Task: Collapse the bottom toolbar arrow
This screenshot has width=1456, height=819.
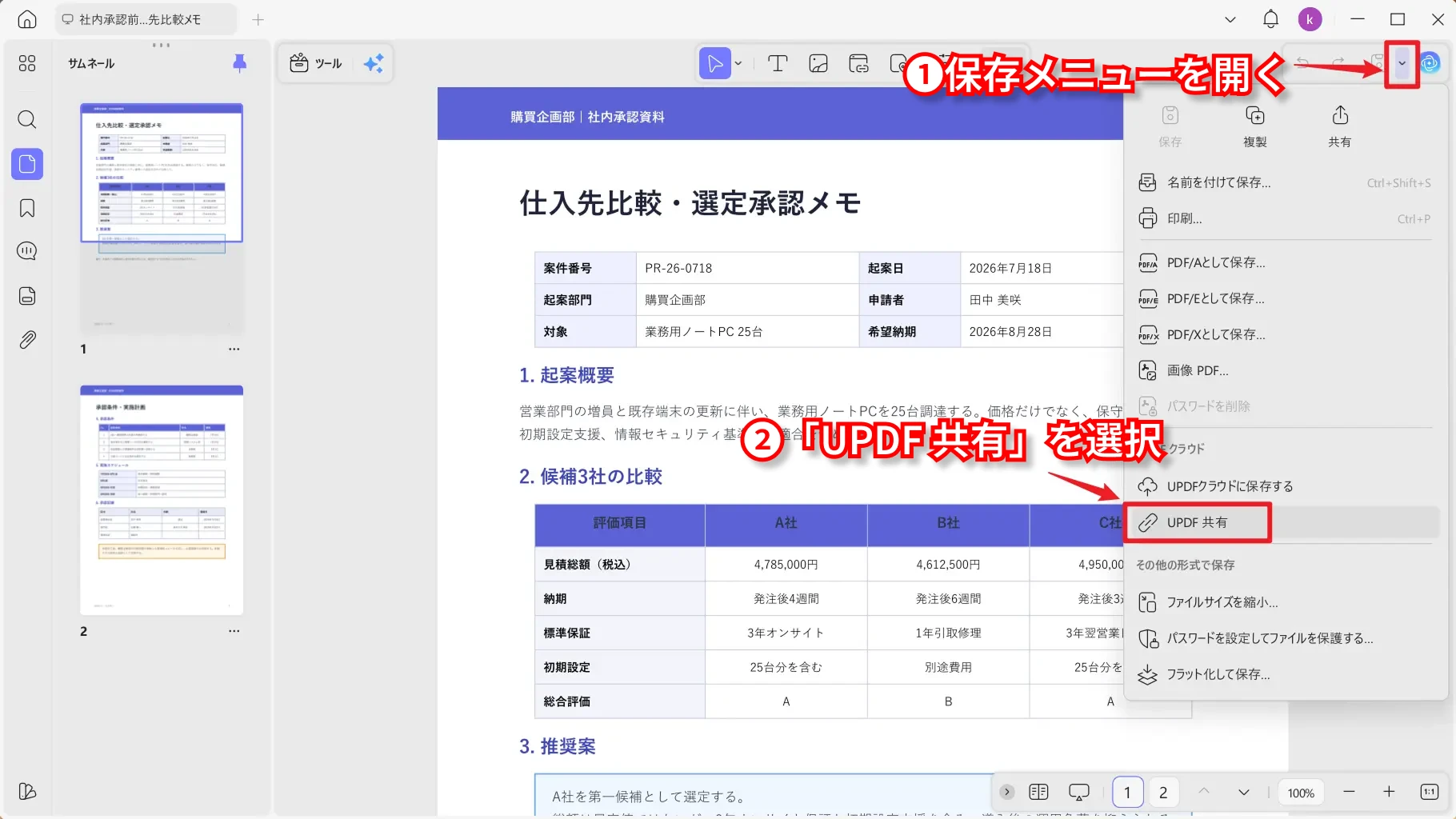Action: (x=1007, y=792)
